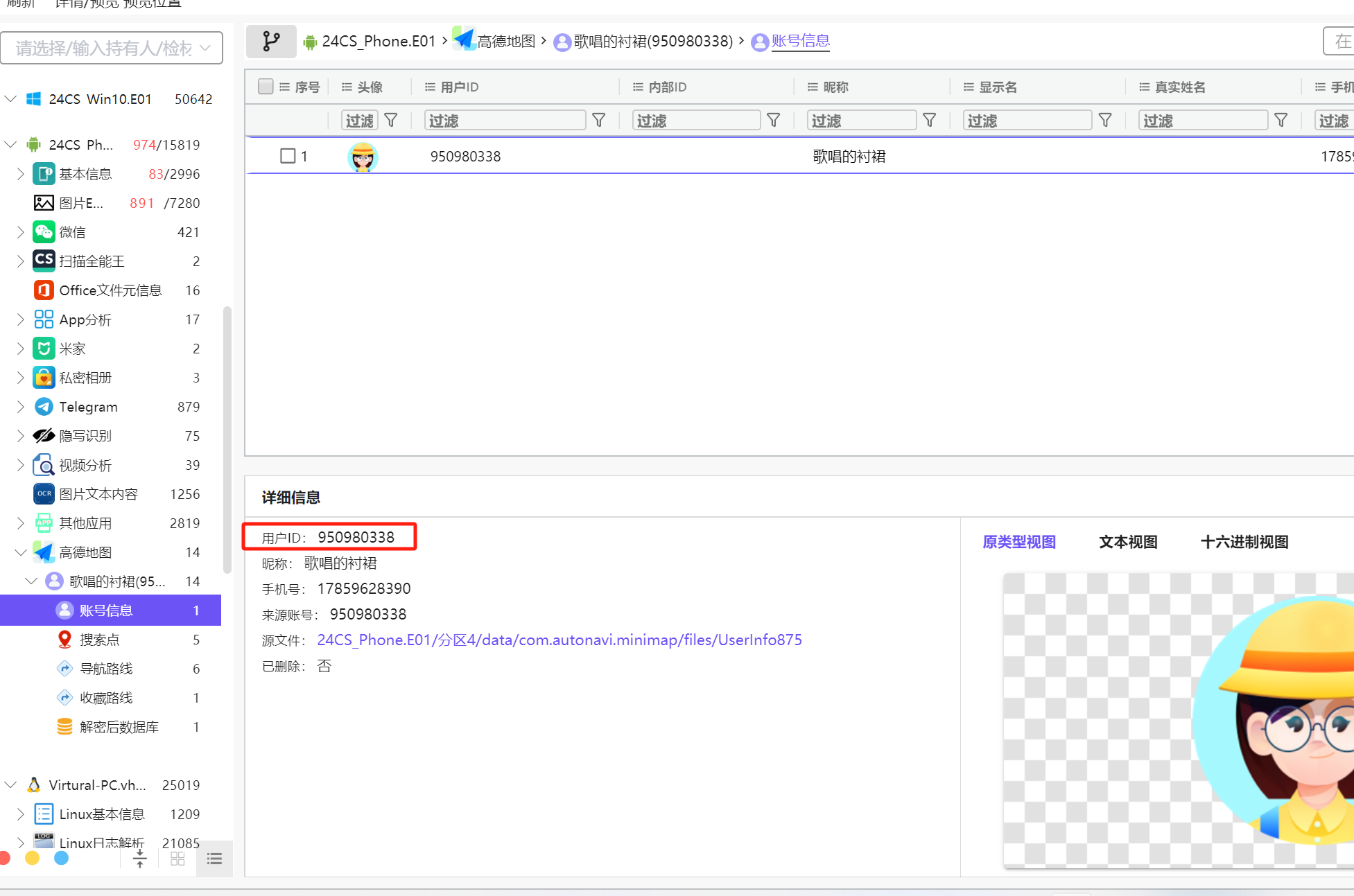Image resolution: width=1354 pixels, height=896 pixels.
Task: Open the 请选择/输入持有人 dropdown
Action: [111, 49]
